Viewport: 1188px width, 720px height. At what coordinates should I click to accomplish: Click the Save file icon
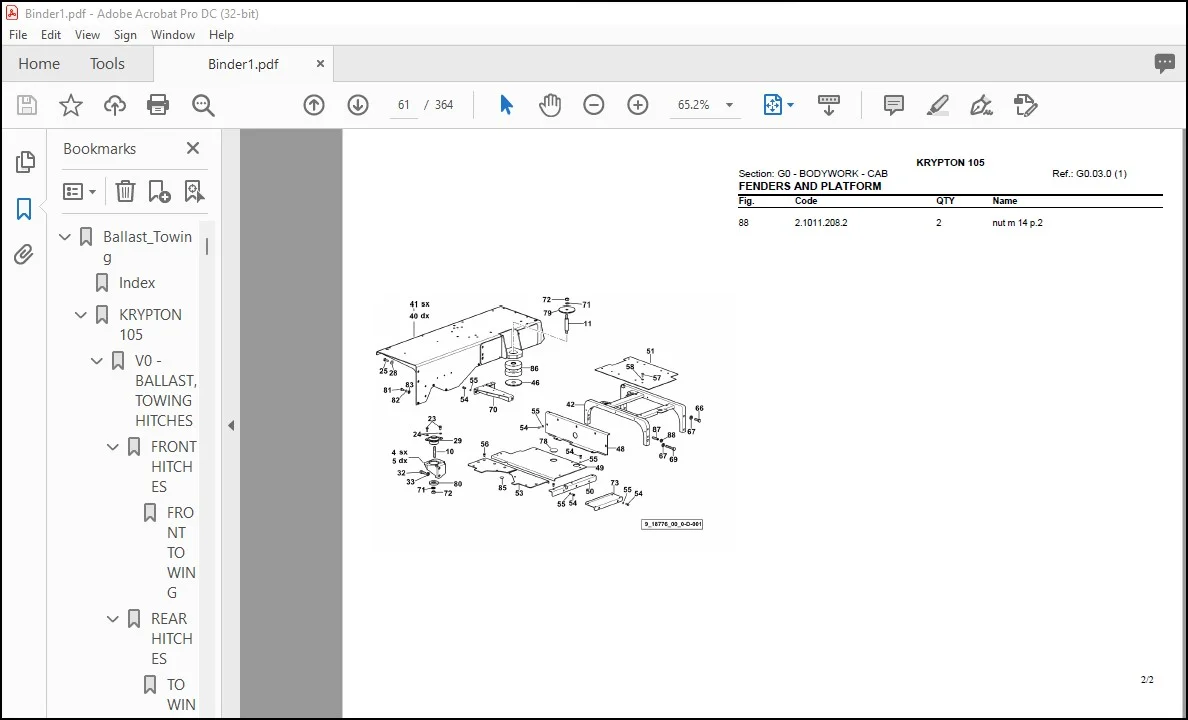click(x=27, y=105)
